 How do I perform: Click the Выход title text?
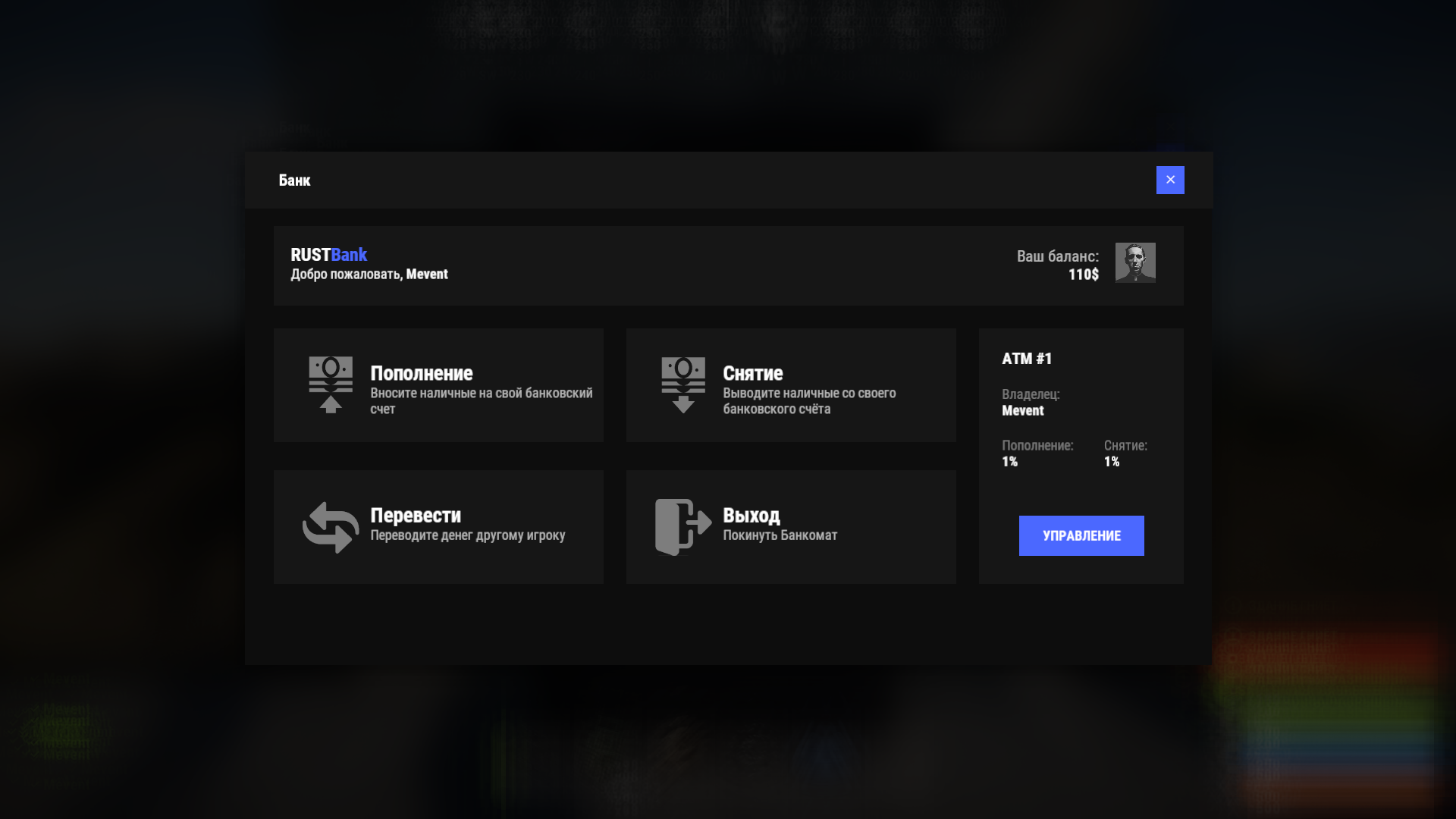pyautogui.click(x=751, y=515)
